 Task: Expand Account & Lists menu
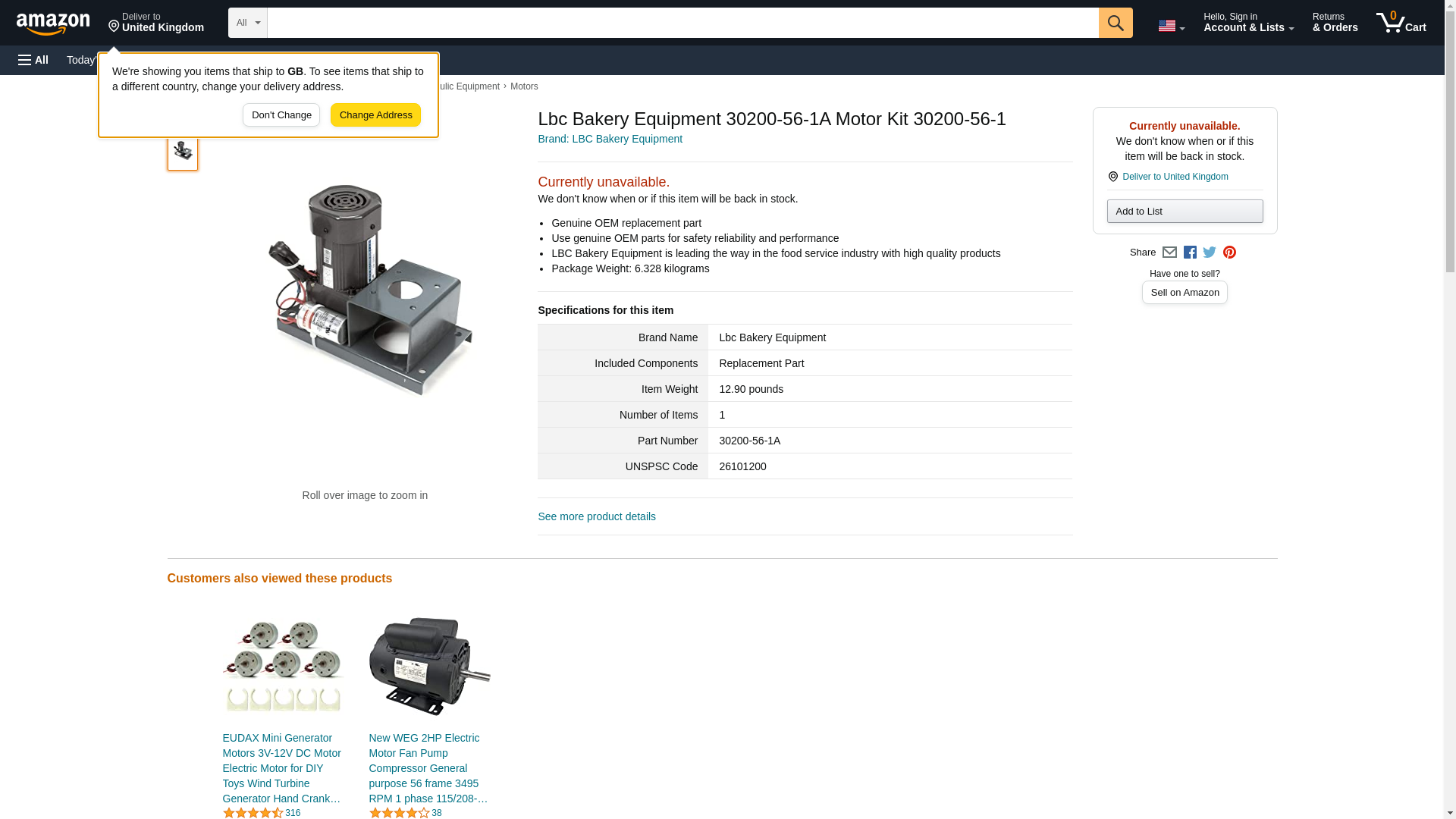(x=1247, y=23)
